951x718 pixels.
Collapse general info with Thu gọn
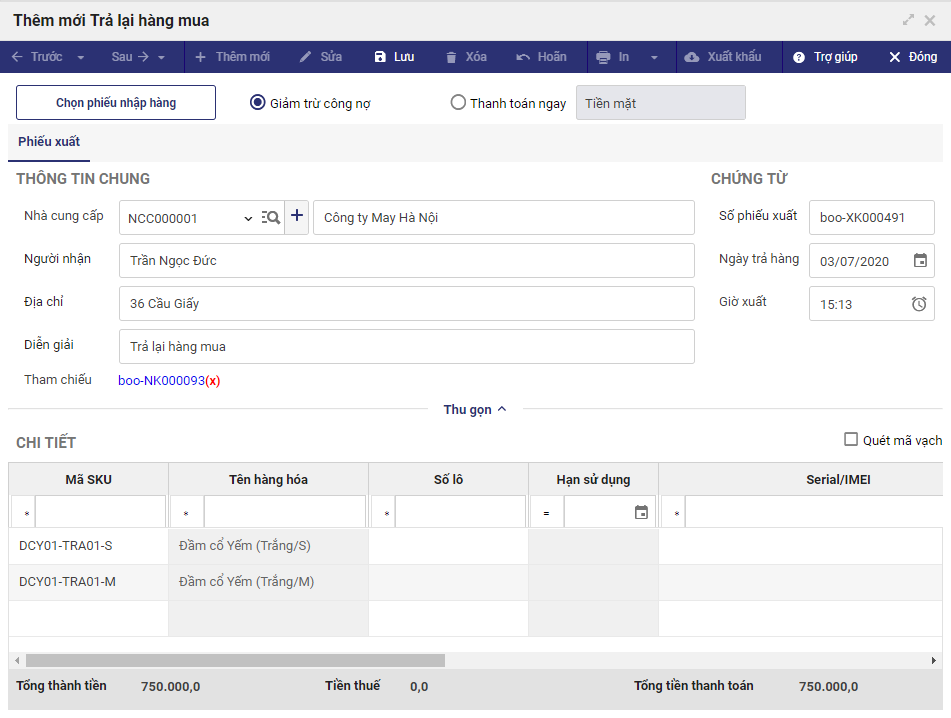[x=475, y=409]
